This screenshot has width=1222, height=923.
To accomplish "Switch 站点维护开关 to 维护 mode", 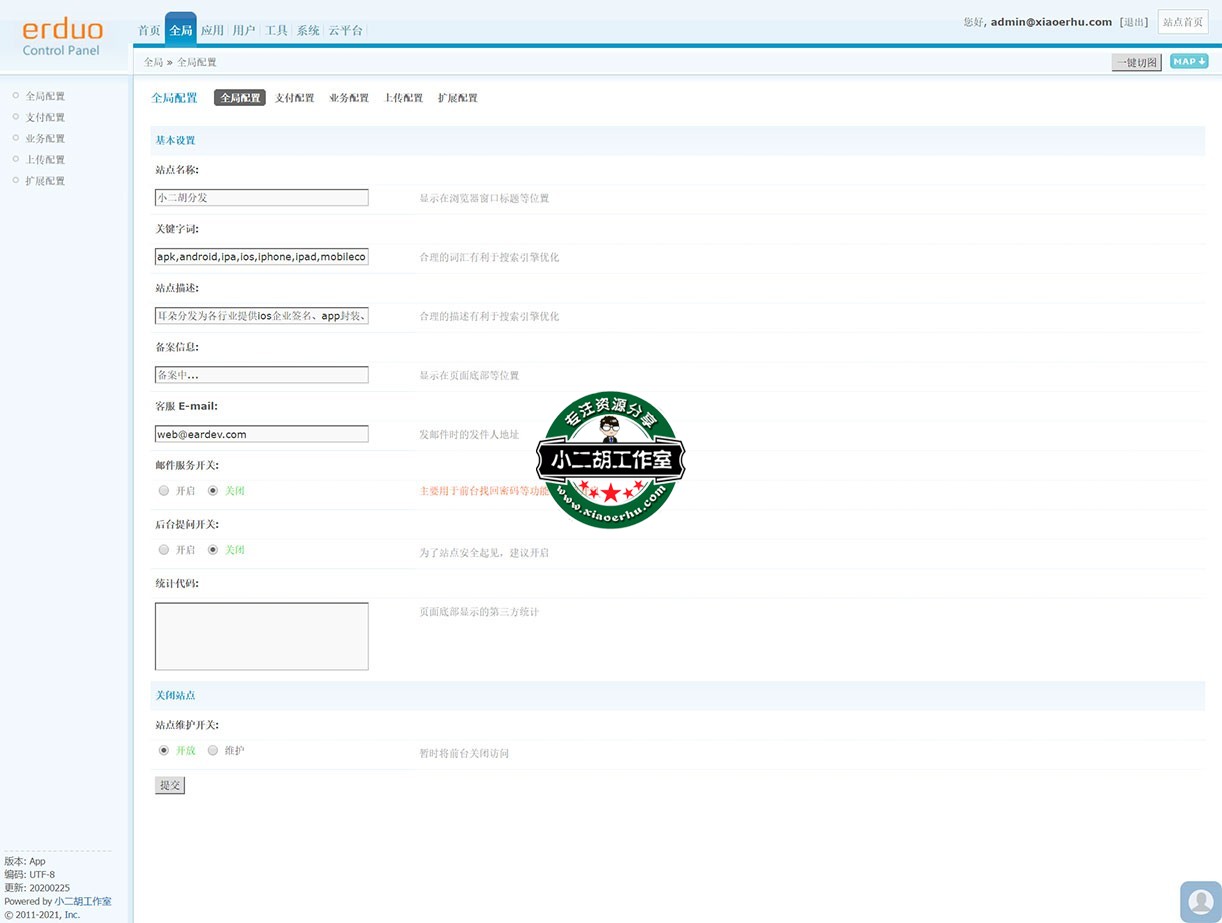I will pyautogui.click(x=213, y=750).
